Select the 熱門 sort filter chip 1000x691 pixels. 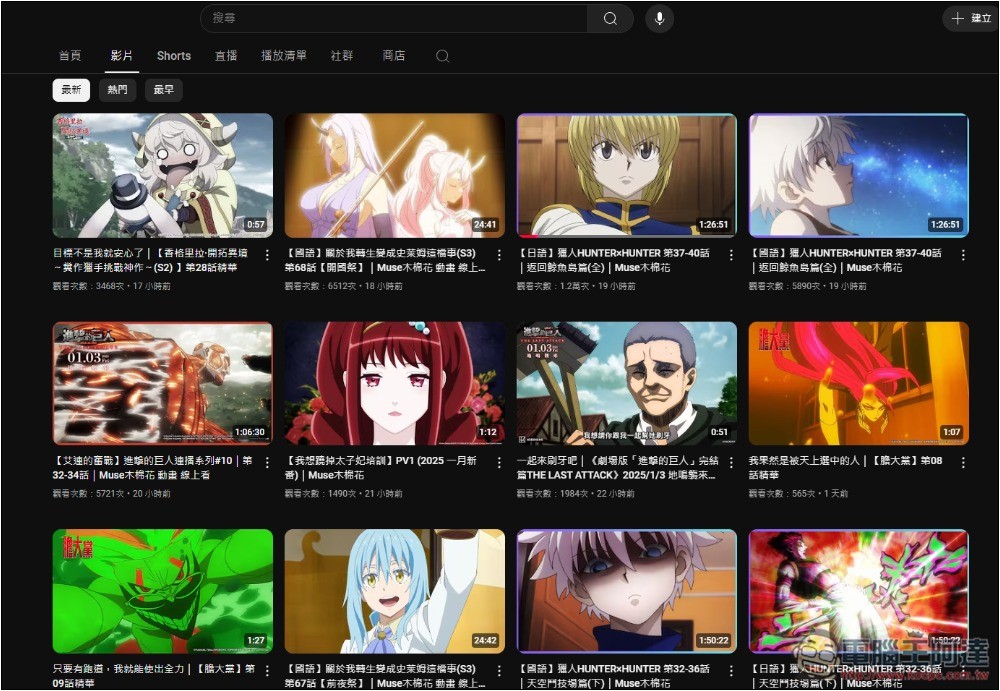pyautogui.click(x=118, y=90)
